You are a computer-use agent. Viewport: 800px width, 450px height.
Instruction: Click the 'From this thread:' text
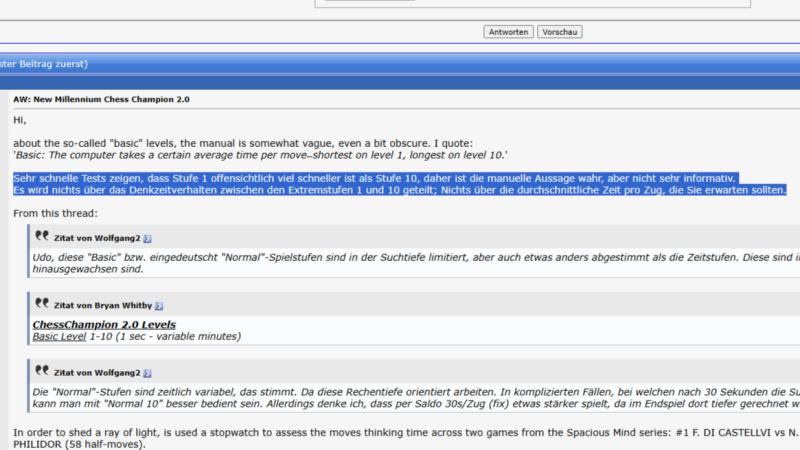(55, 214)
